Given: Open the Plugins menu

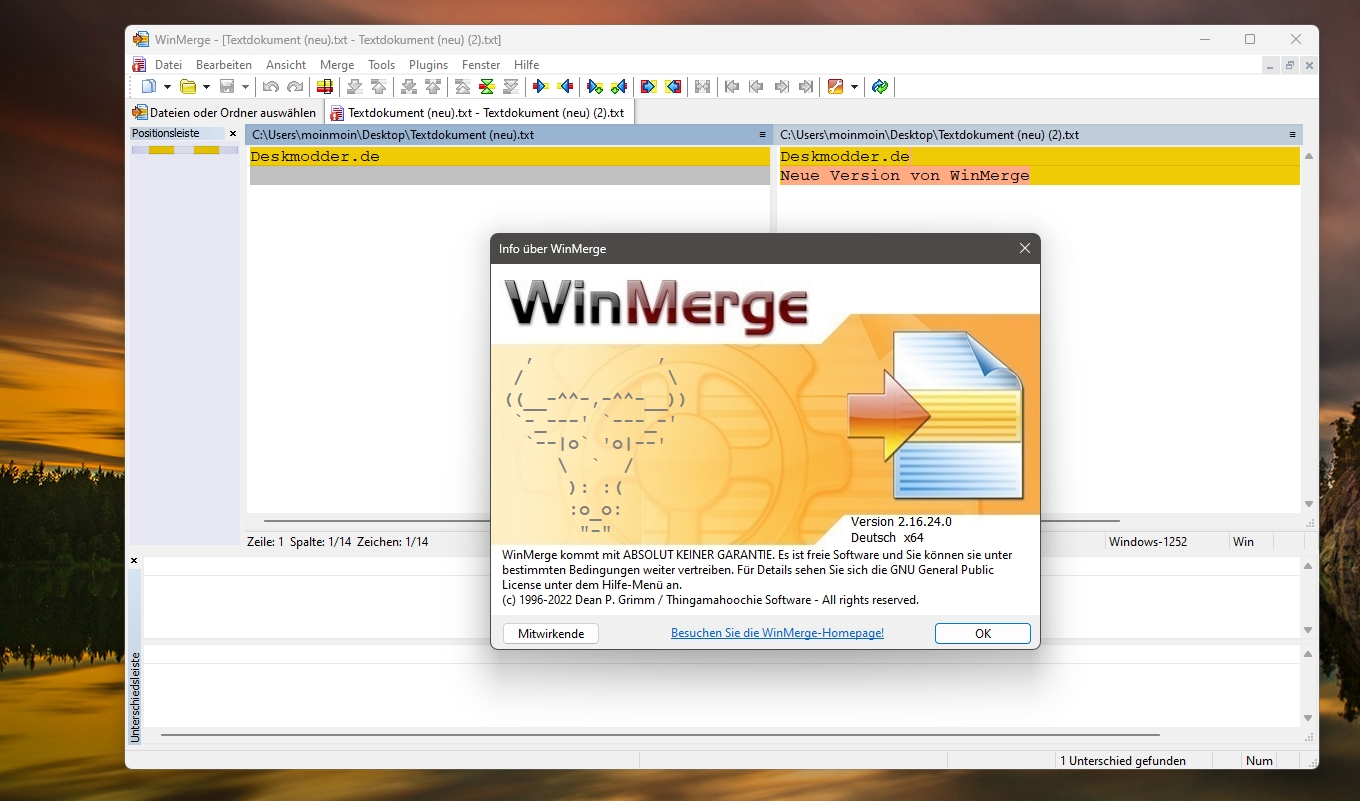Looking at the screenshot, I should (428, 64).
